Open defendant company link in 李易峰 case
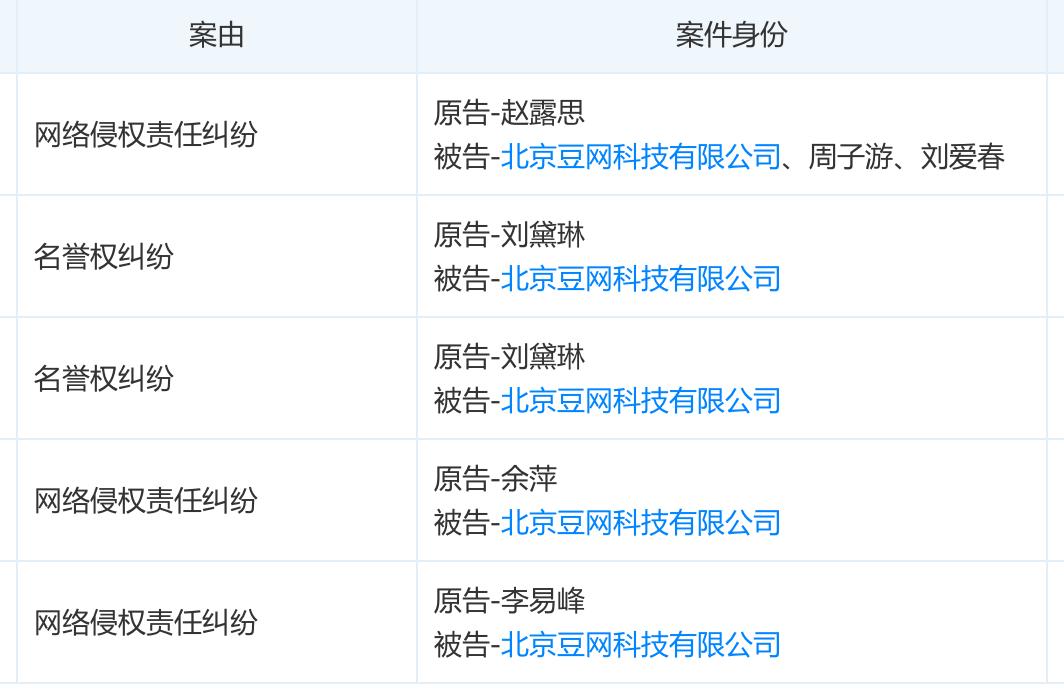The image size is (1064, 698). pyautogui.click(x=640, y=644)
